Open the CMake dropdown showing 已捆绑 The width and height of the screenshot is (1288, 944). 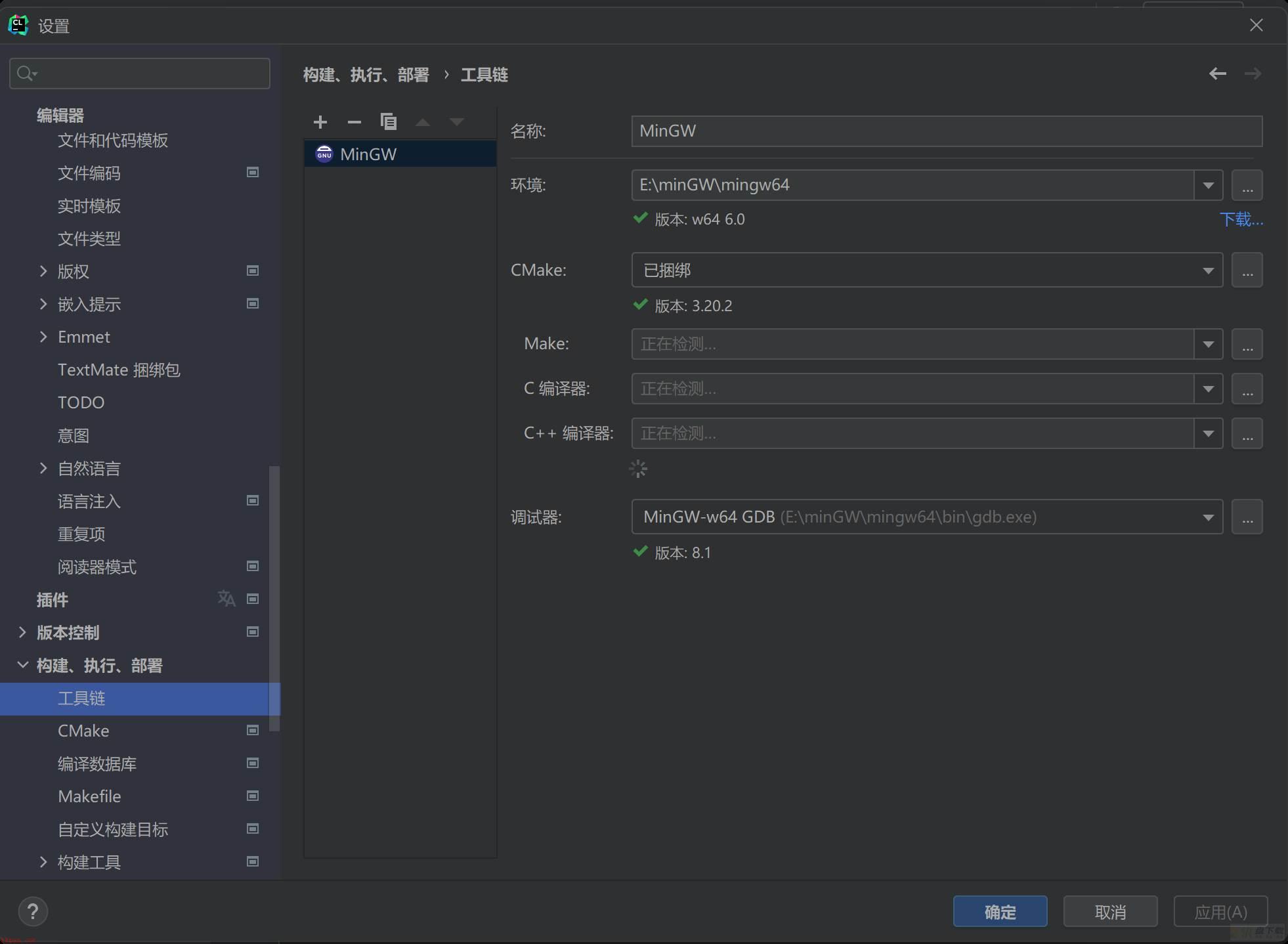[1208, 270]
